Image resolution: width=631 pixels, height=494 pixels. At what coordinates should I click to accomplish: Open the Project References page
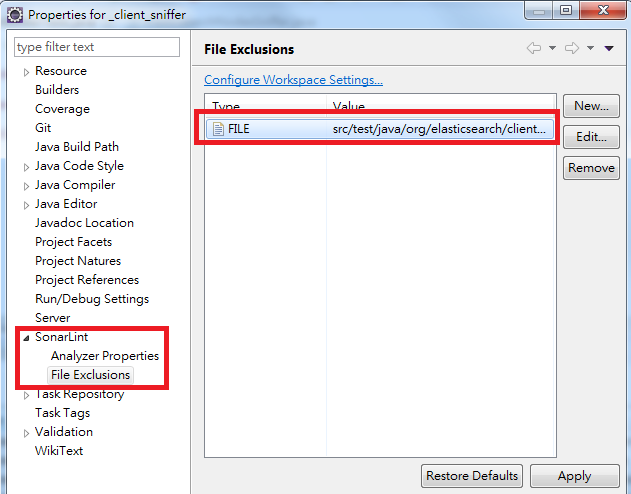(87, 279)
